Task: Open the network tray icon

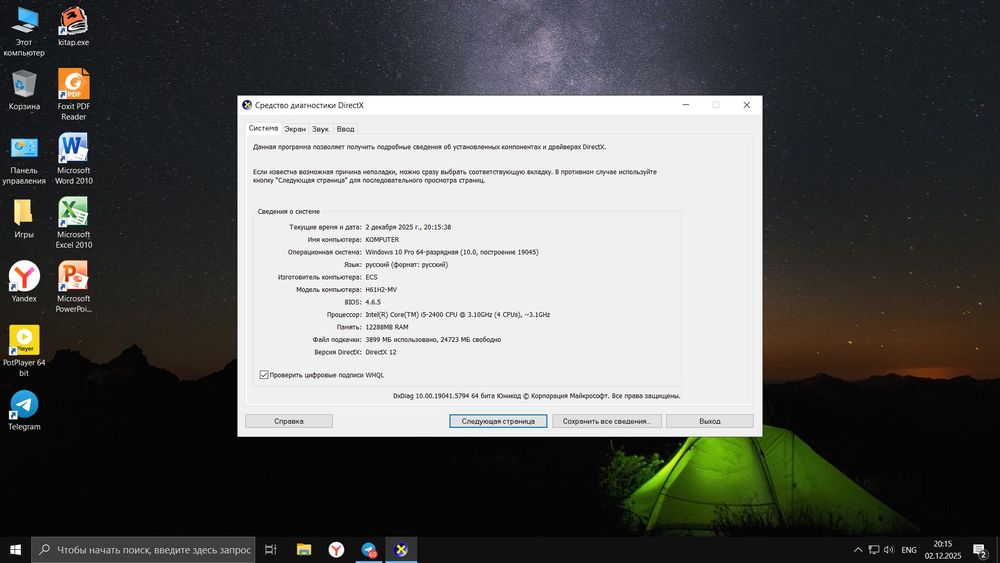Action: [873, 550]
